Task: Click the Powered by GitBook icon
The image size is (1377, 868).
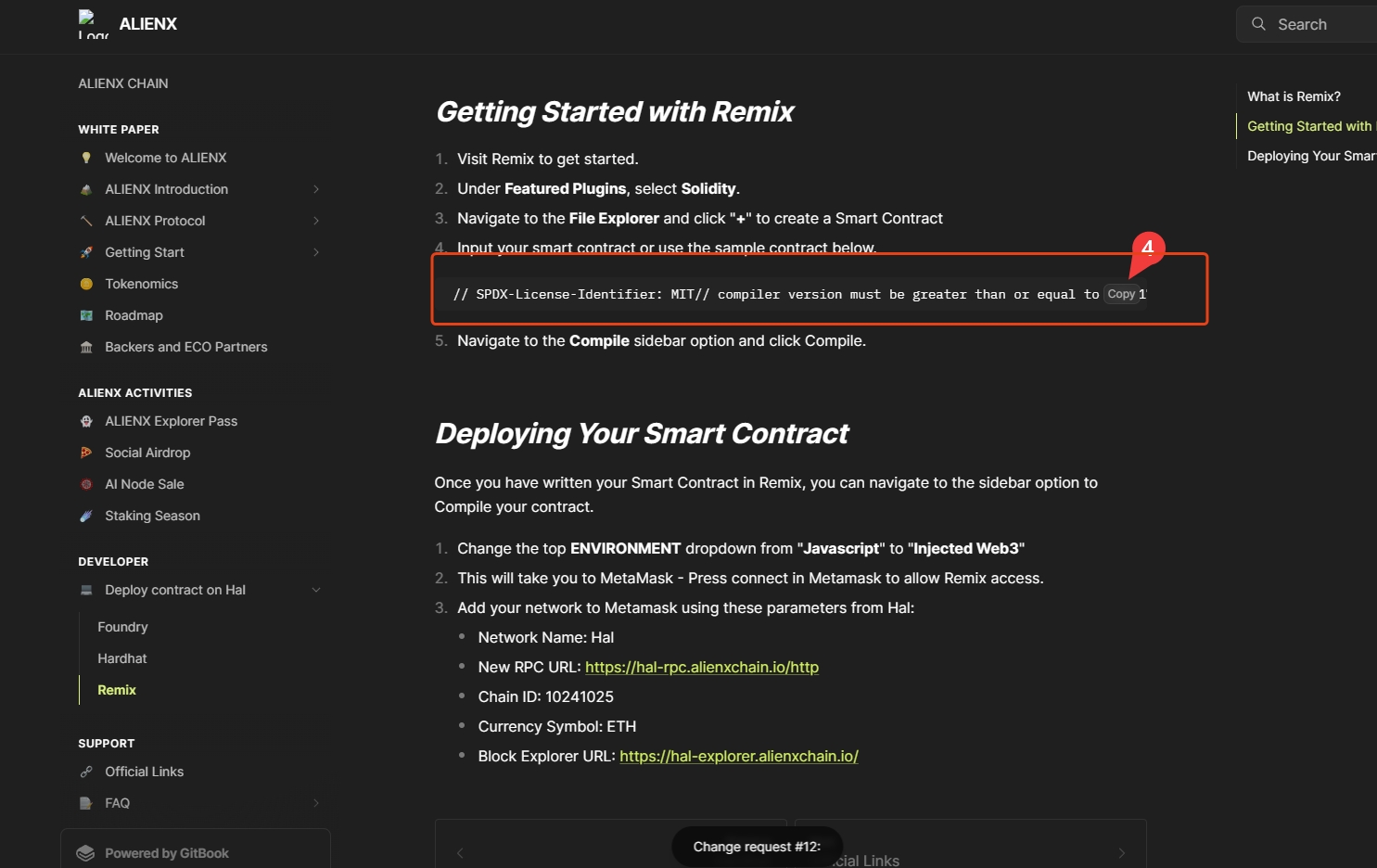Action: [x=86, y=853]
